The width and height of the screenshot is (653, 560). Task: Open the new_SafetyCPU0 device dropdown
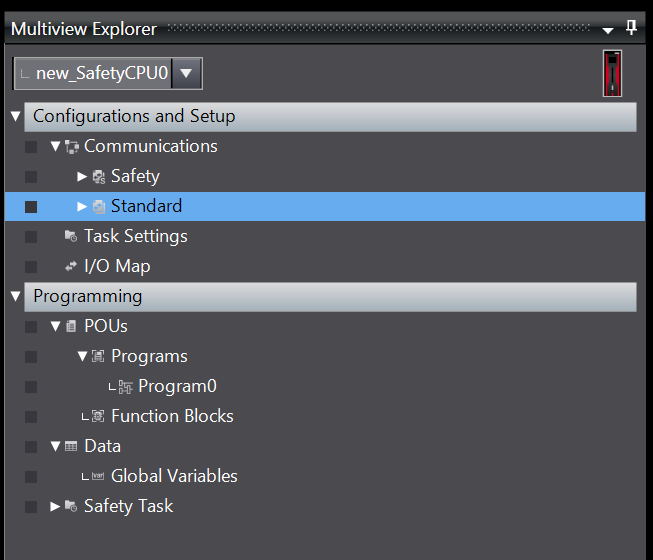click(x=186, y=74)
